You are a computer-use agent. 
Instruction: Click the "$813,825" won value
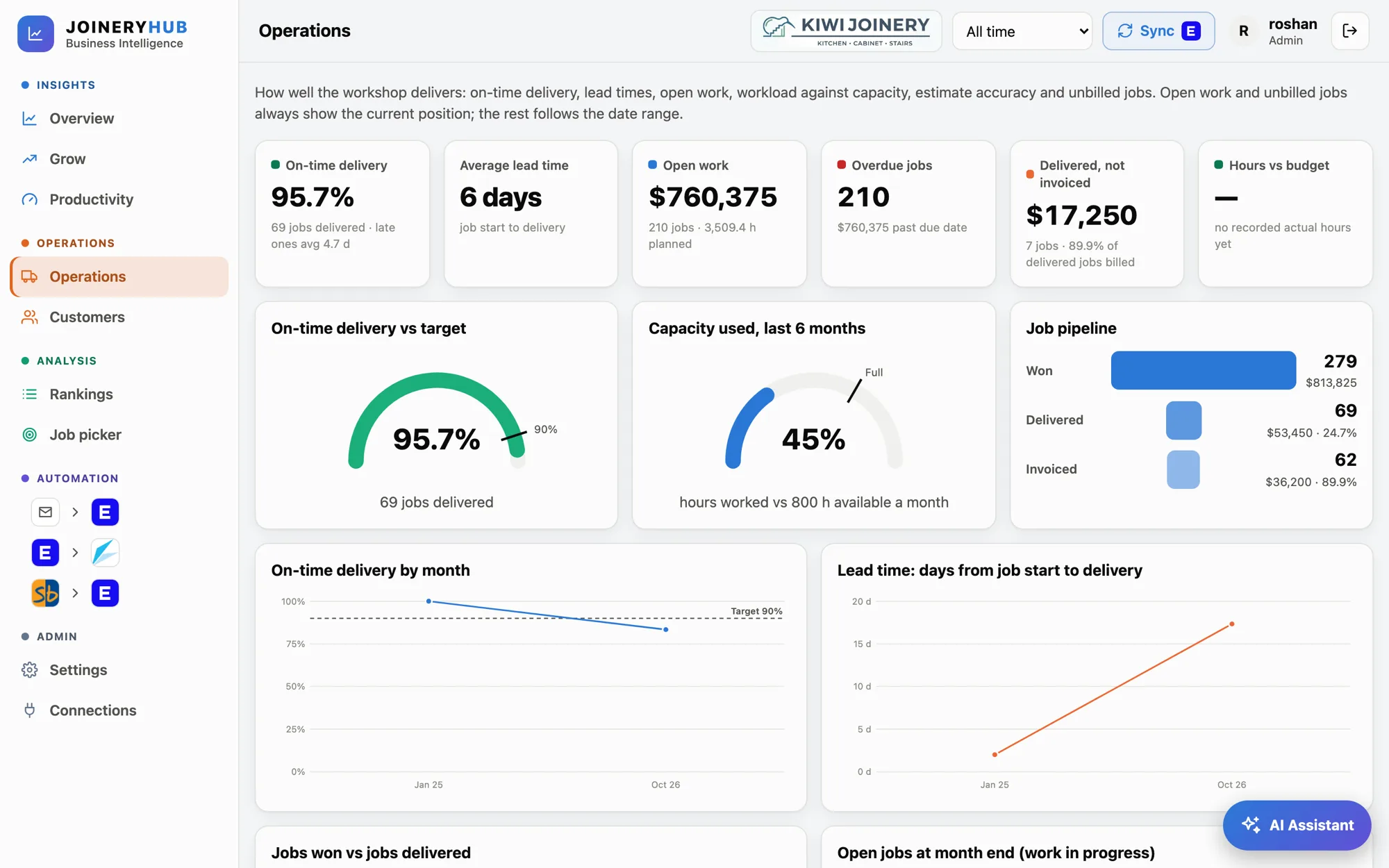click(x=1331, y=383)
